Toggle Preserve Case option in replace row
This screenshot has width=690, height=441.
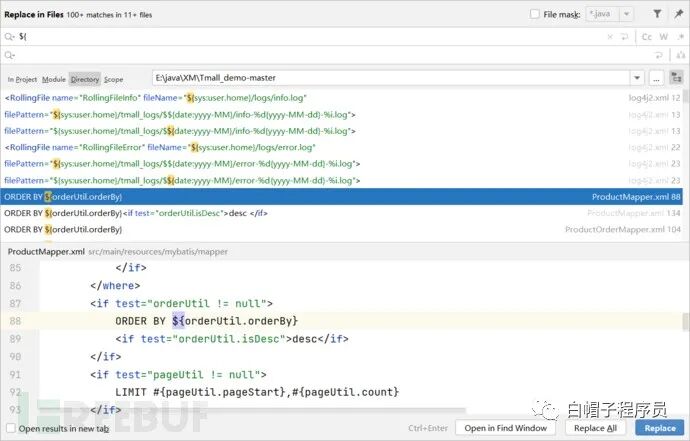point(681,55)
